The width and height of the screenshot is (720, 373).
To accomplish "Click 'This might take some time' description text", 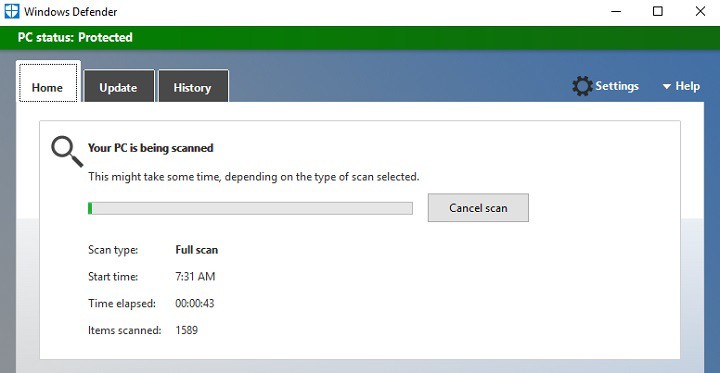I will click(253, 176).
